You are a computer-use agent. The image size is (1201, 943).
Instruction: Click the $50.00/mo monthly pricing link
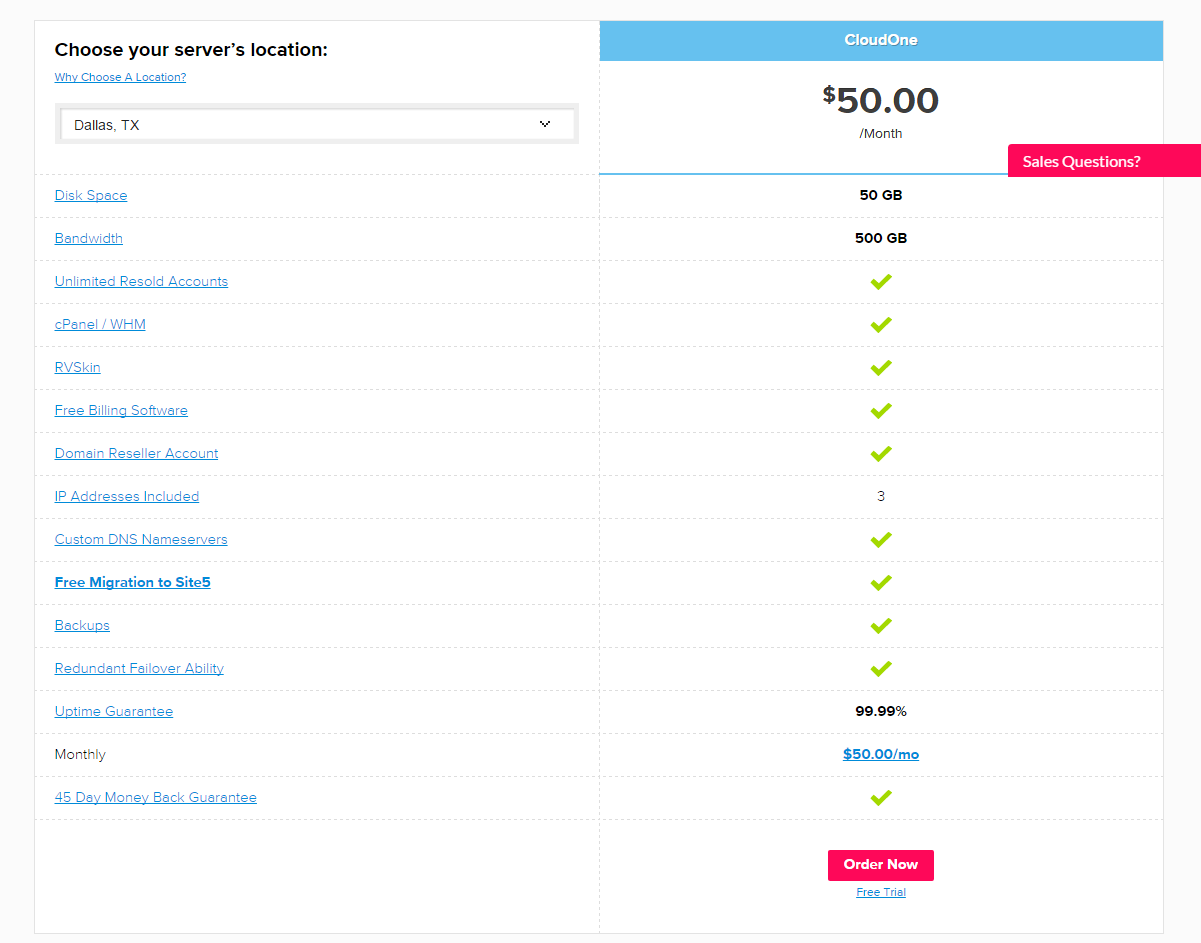[881, 753]
